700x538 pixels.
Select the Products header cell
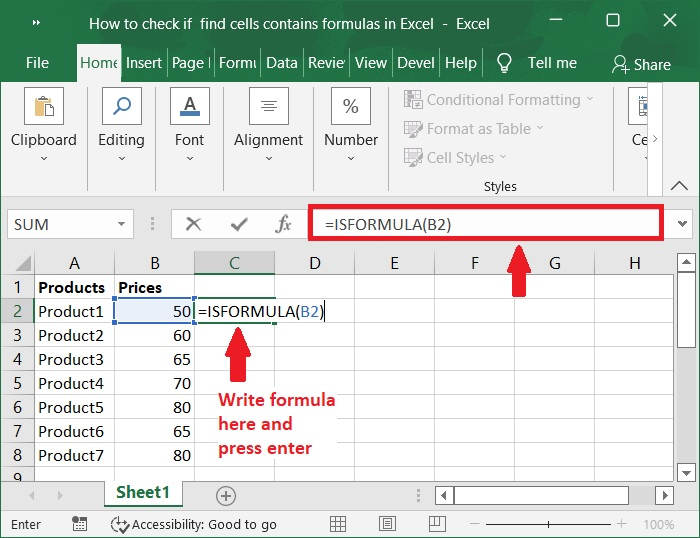[75, 287]
